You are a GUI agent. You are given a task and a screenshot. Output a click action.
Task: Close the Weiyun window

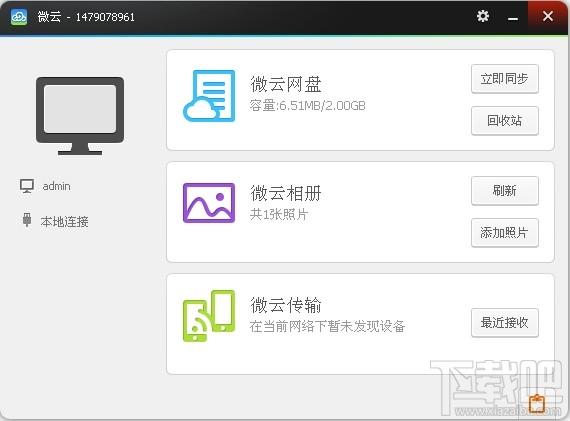(548, 16)
